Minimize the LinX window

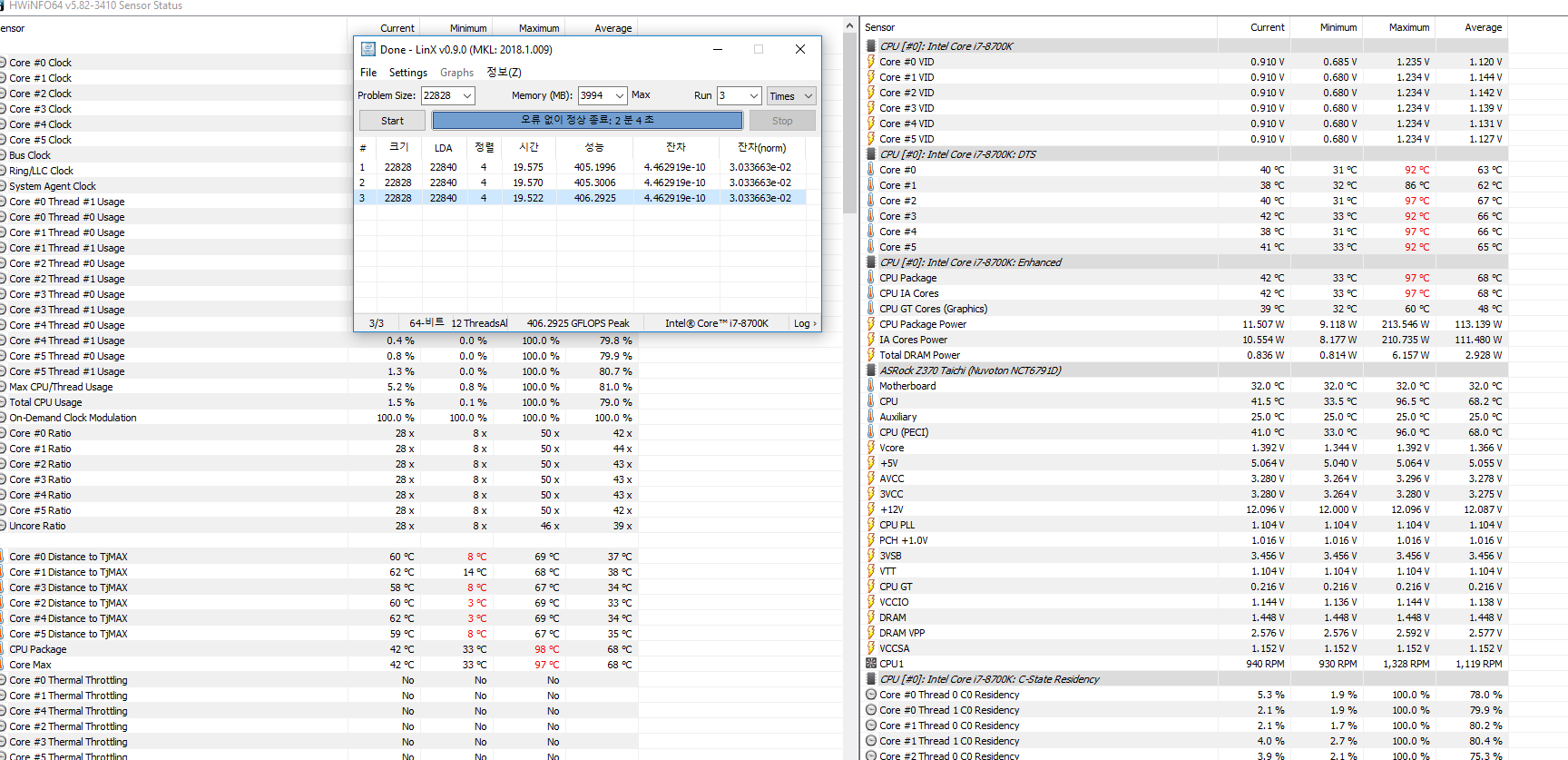point(717,49)
